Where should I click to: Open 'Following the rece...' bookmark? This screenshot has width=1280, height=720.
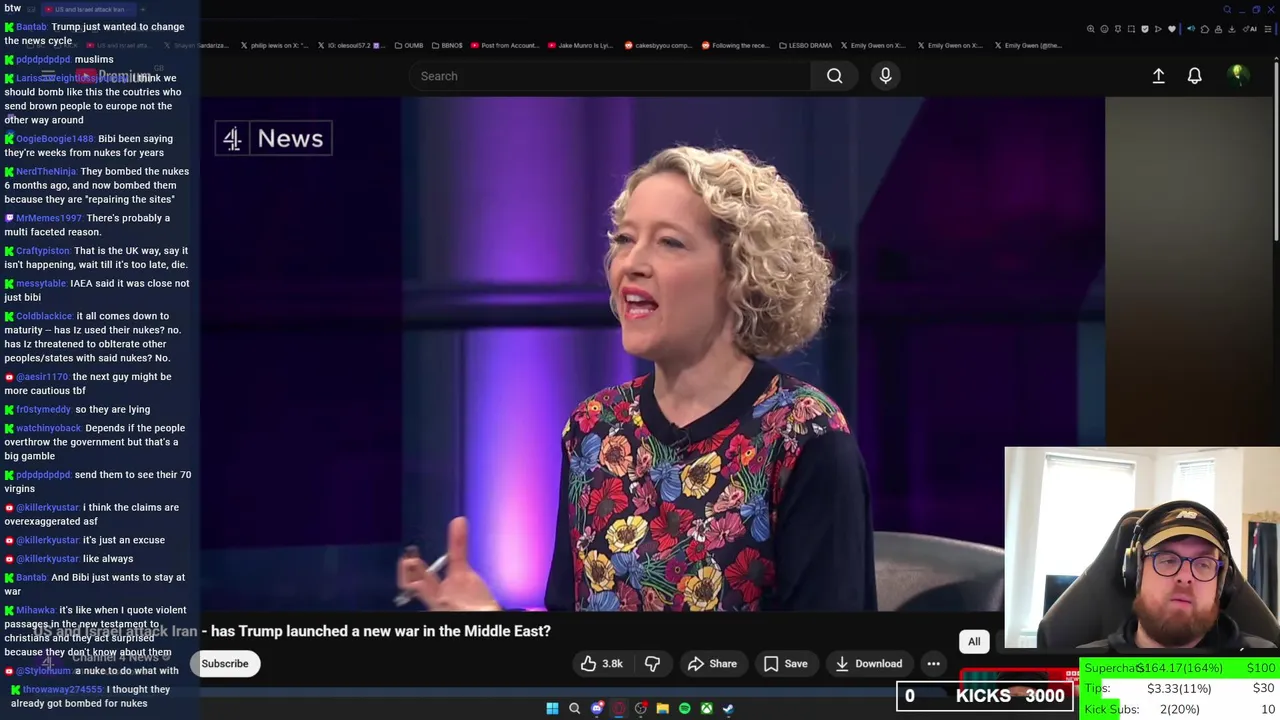click(735, 45)
